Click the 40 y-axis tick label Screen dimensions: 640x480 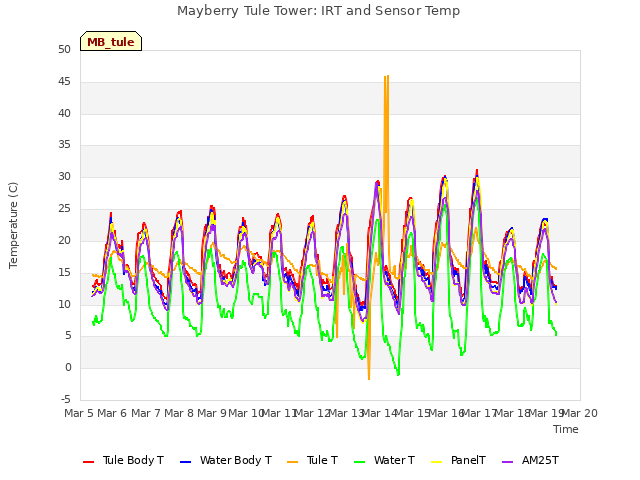(x=64, y=113)
